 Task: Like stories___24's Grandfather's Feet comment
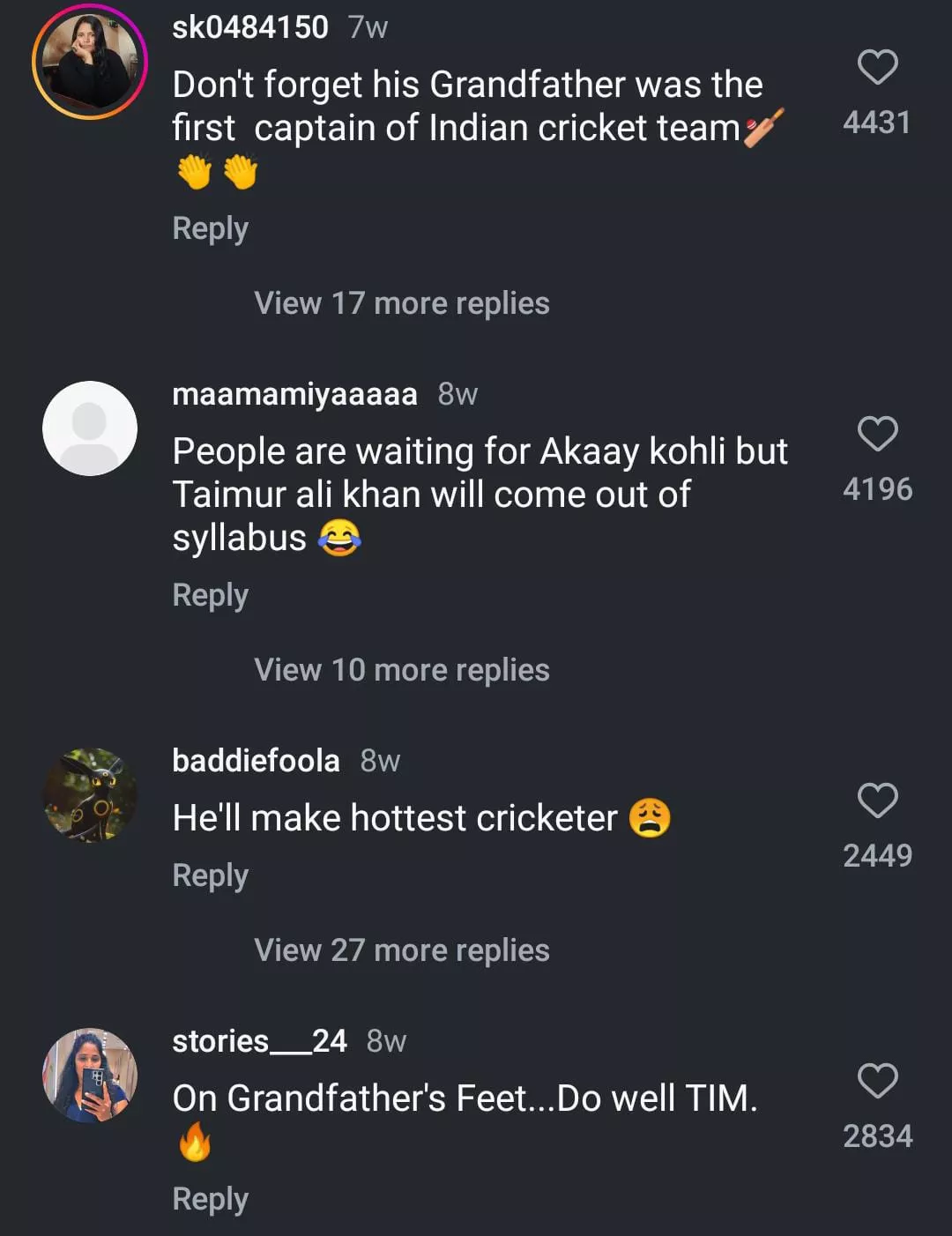point(877,1081)
